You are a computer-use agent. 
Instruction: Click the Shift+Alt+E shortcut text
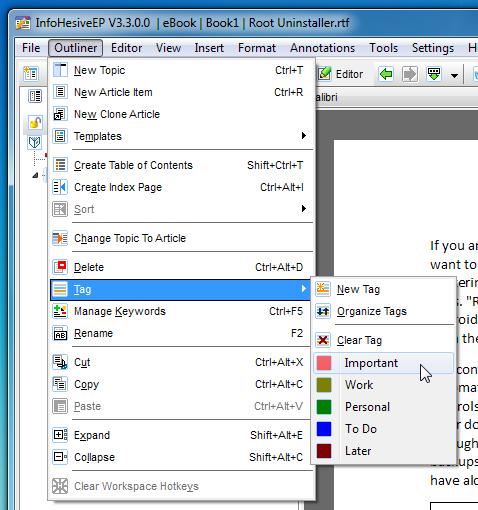[x=276, y=435]
